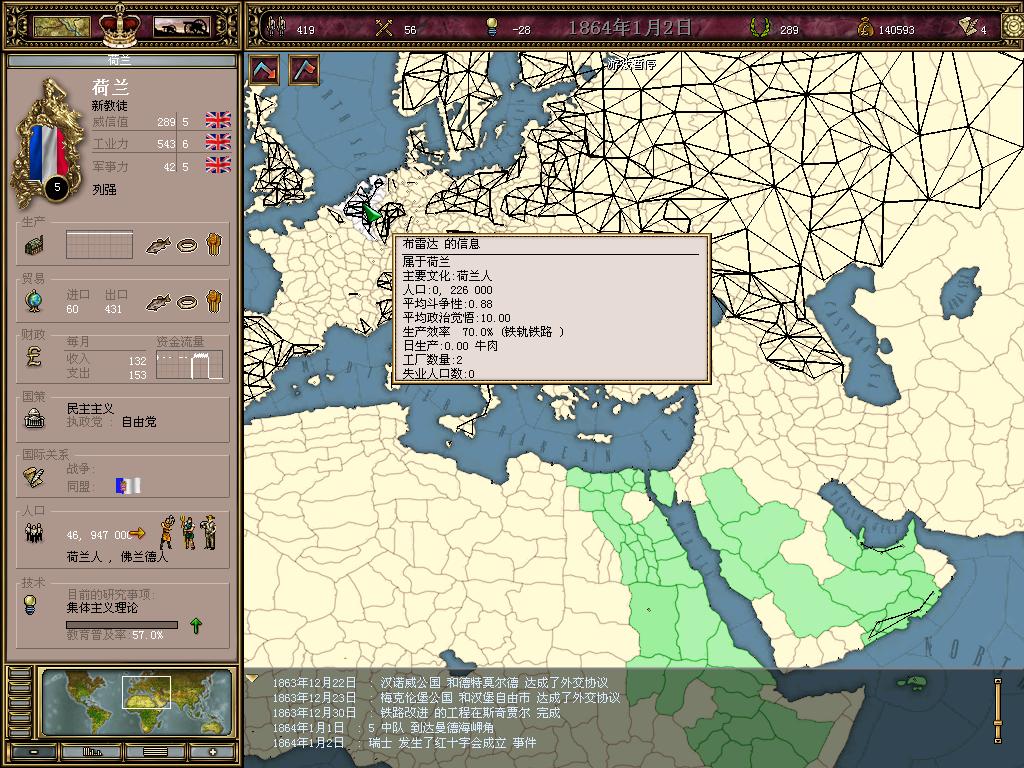Click the blue-red zigzag arrow map button
This screenshot has height=768, width=1024.
263,69
